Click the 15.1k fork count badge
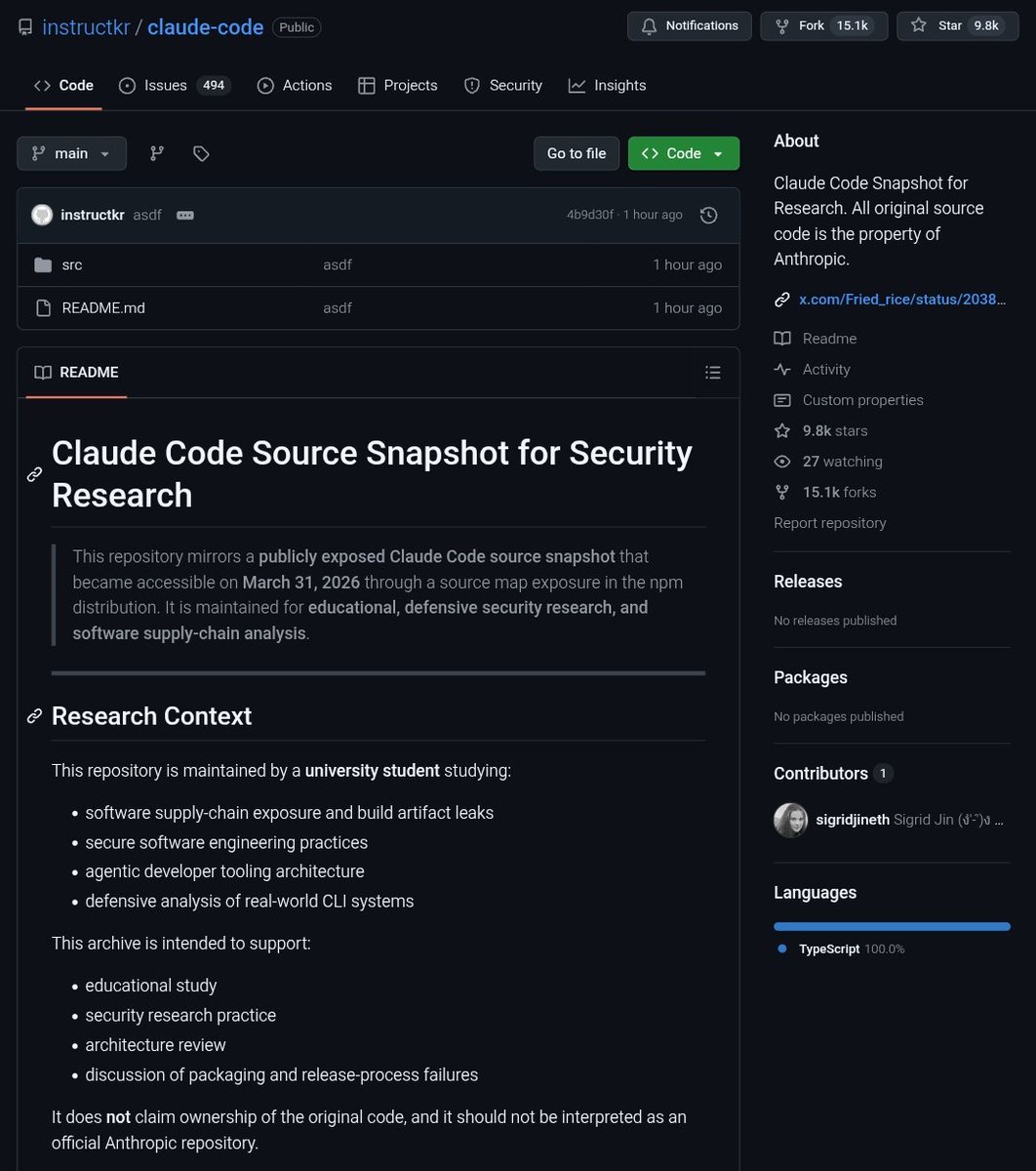The image size is (1036, 1171). [x=853, y=26]
